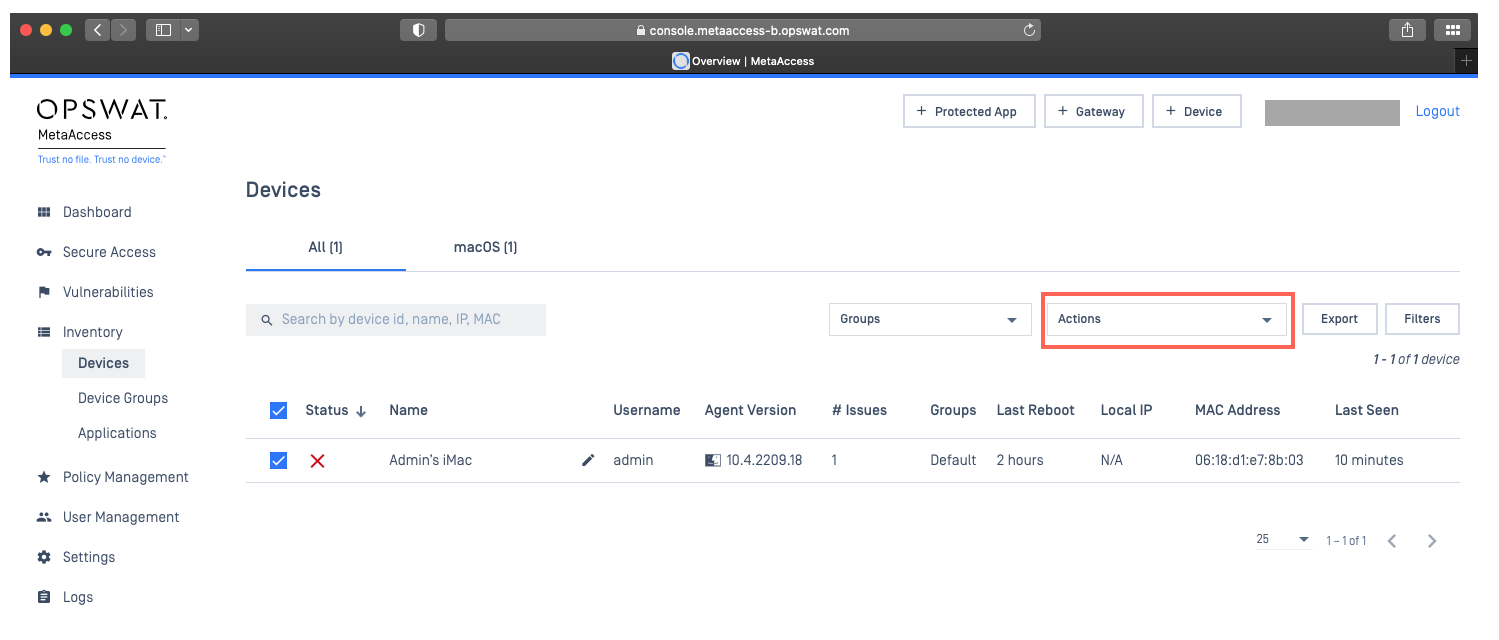Select Devices under Inventory
The height and width of the screenshot is (640, 1499).
[103, 363]
